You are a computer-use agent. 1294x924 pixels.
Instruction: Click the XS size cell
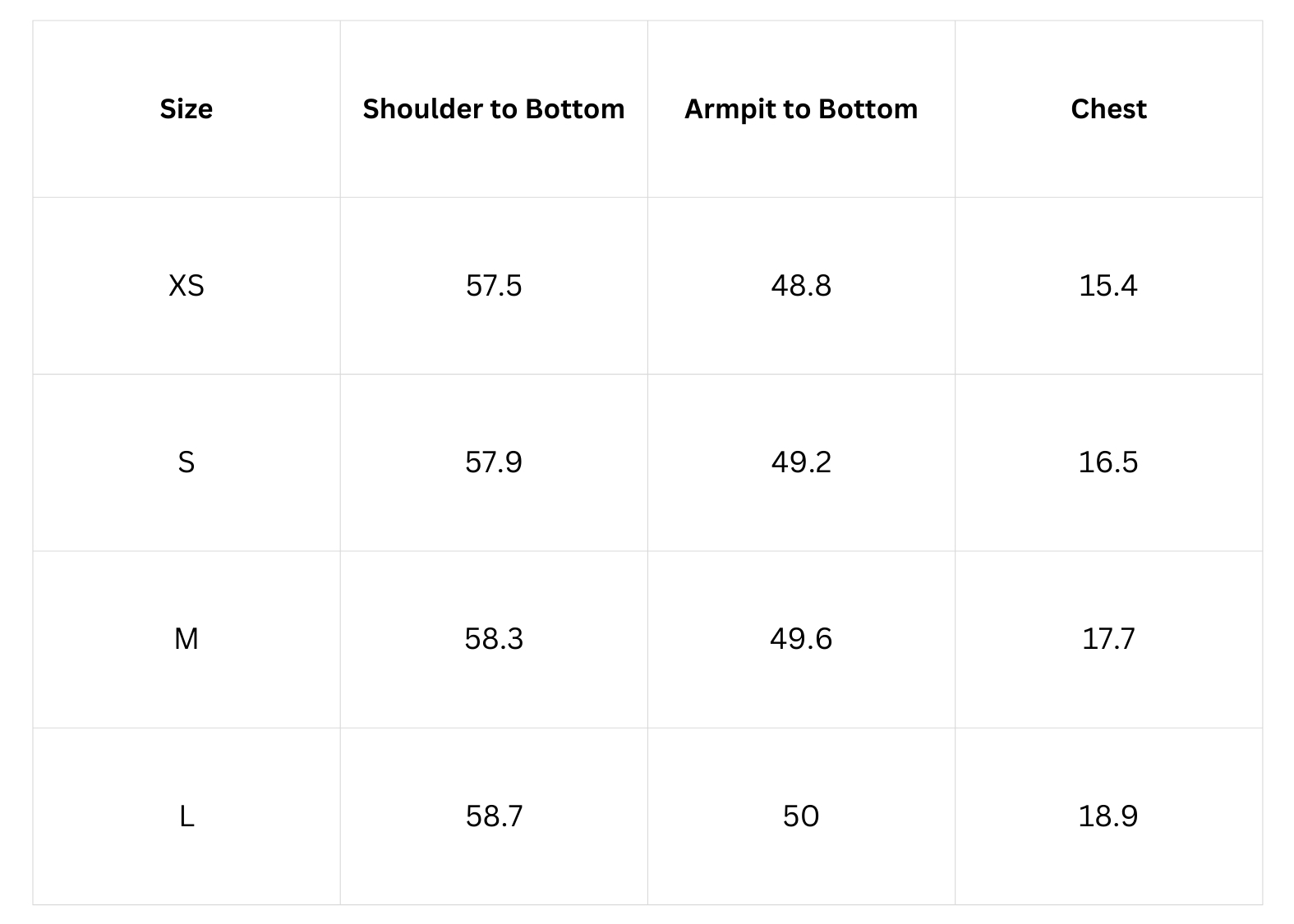point(187,286)
